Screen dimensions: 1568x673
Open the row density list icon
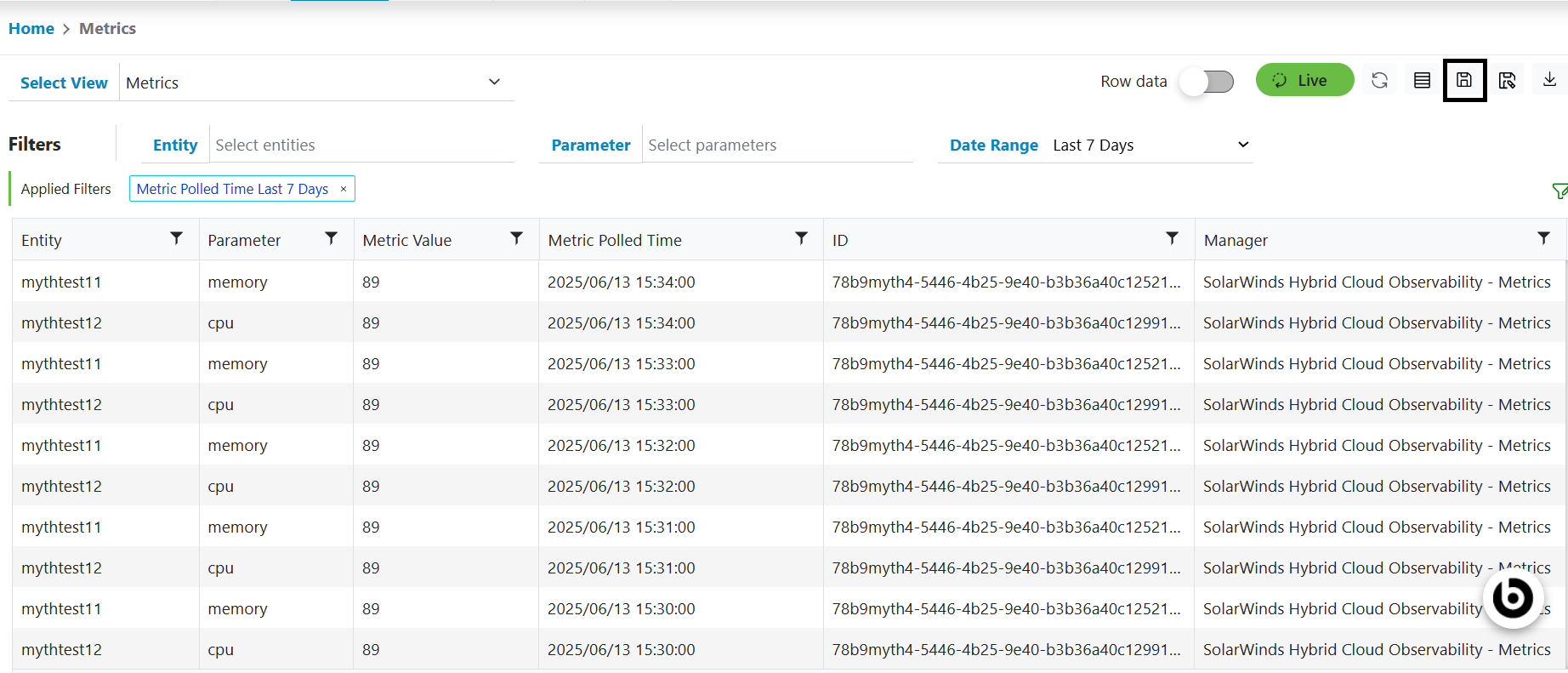[x=1422, y=81]
